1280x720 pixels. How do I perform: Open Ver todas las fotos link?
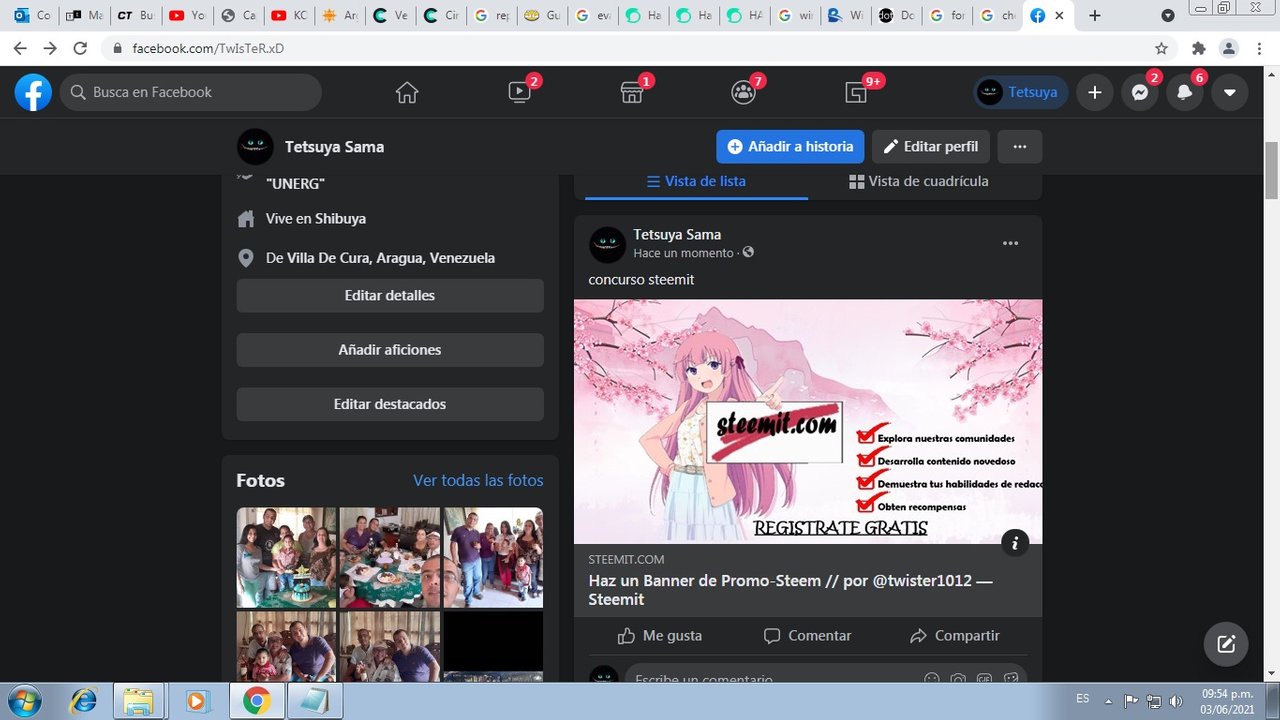[x=478, y=480]
